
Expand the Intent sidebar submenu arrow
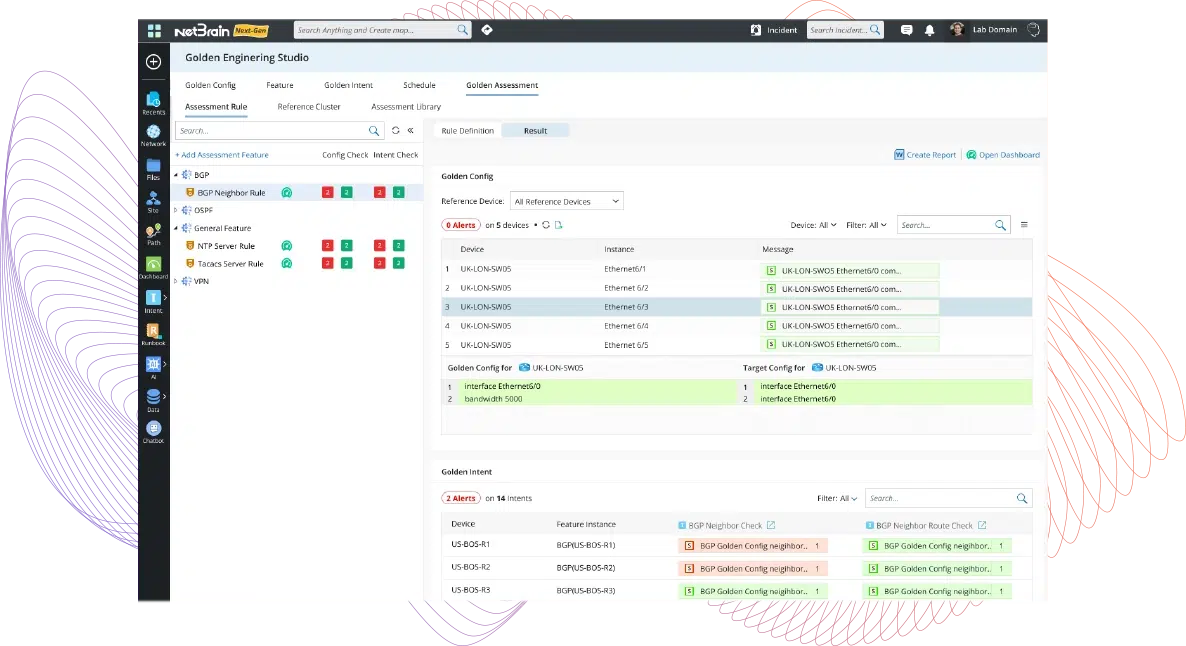(x=165, y=297)
